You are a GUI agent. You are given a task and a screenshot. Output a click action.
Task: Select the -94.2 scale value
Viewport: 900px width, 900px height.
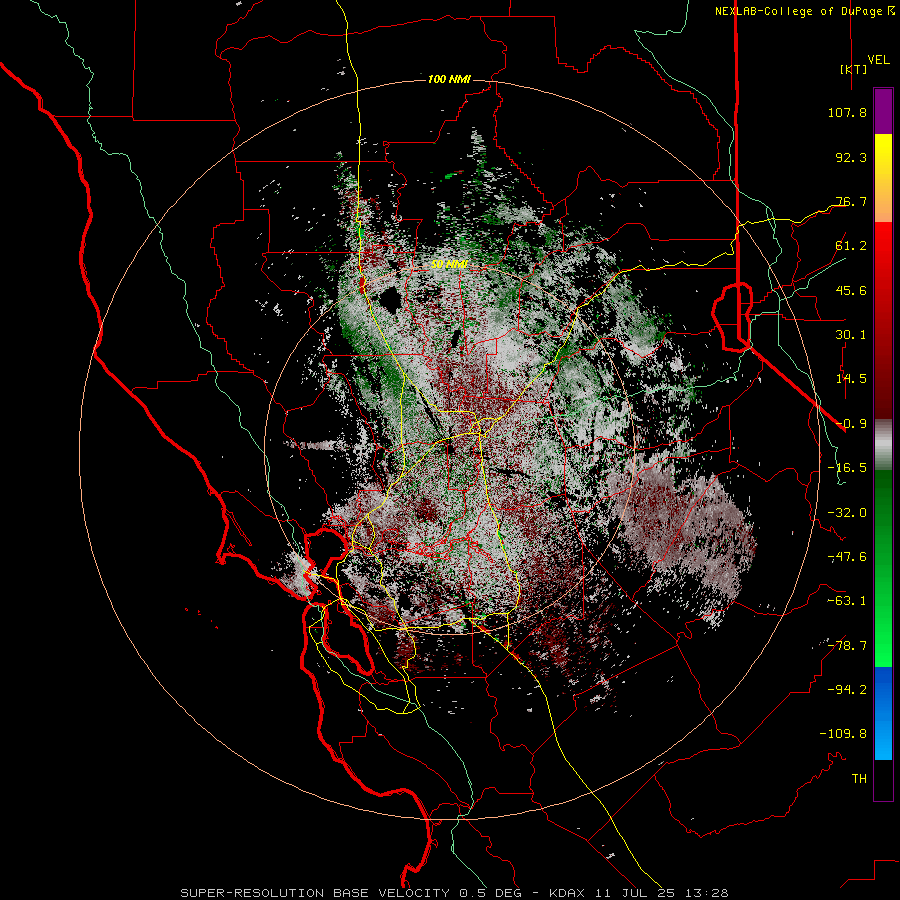pos(847,690)
